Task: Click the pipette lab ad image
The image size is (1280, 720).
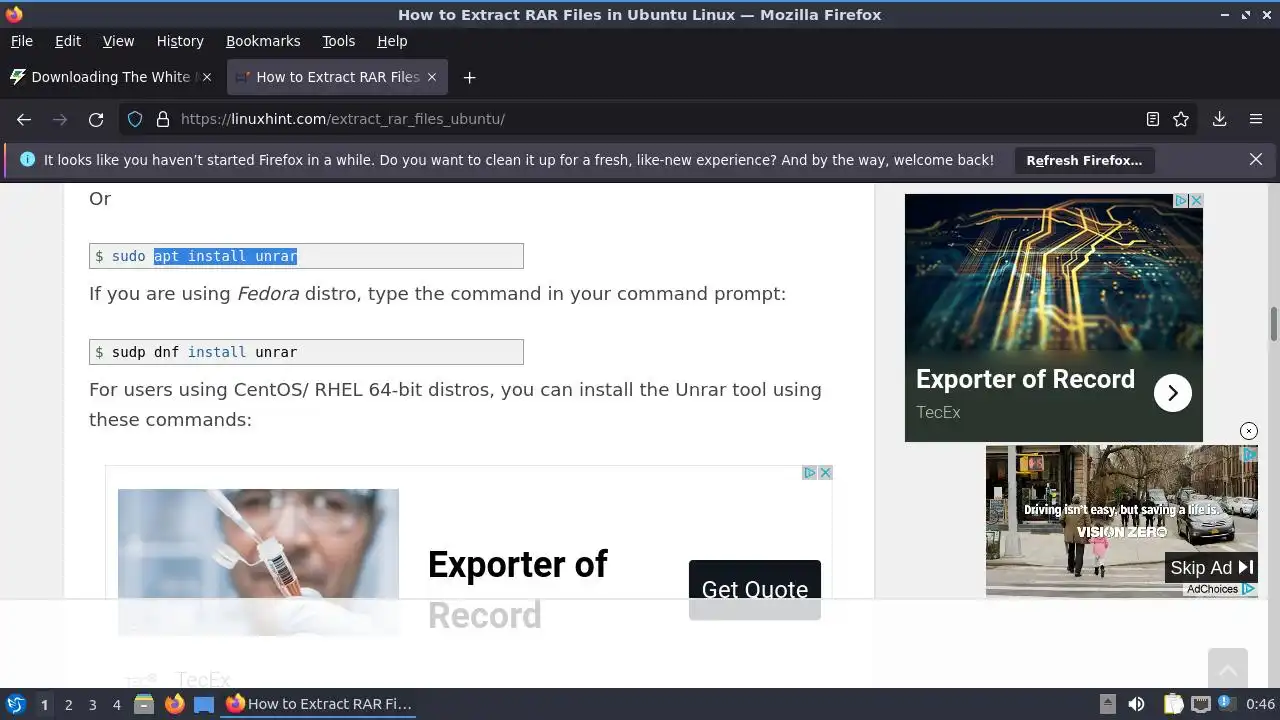Action: point(258,561)
